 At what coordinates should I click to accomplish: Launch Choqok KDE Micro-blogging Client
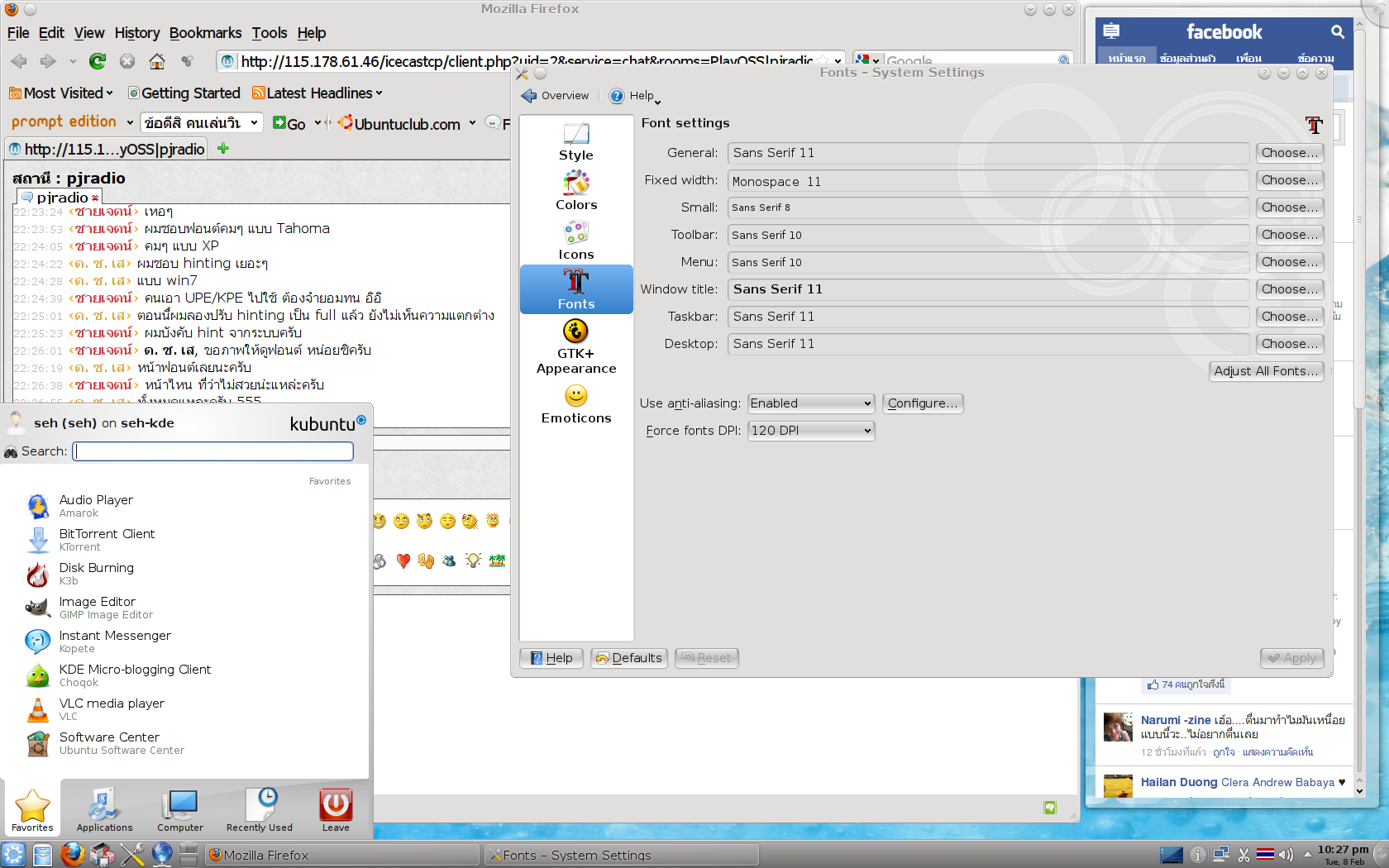186,675
